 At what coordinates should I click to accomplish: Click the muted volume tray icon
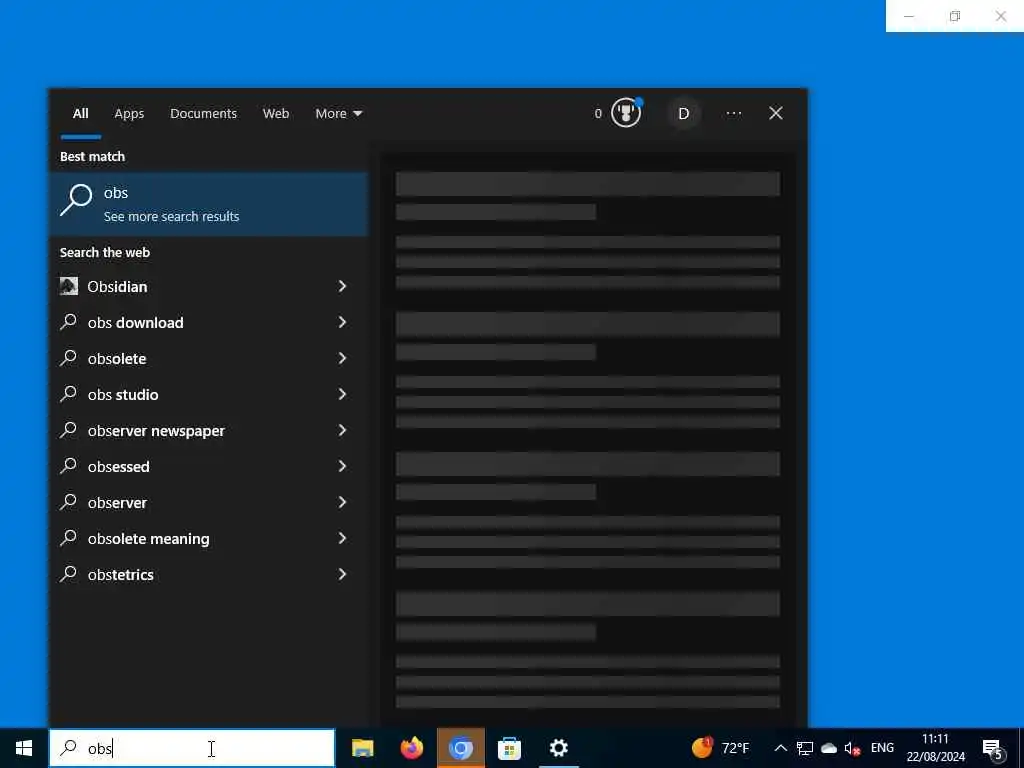coord(852,748)
